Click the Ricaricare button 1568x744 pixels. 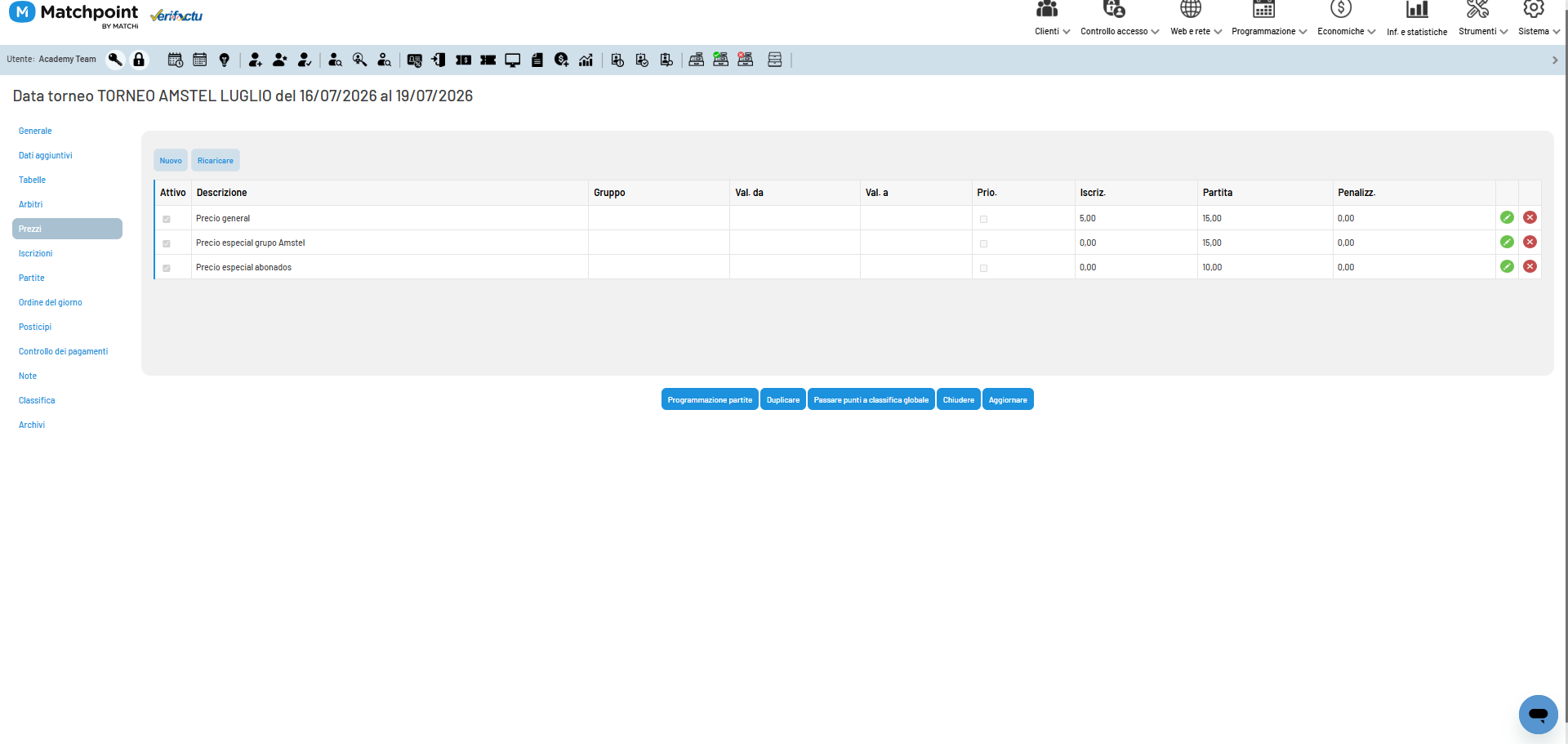tap(216, 160)
